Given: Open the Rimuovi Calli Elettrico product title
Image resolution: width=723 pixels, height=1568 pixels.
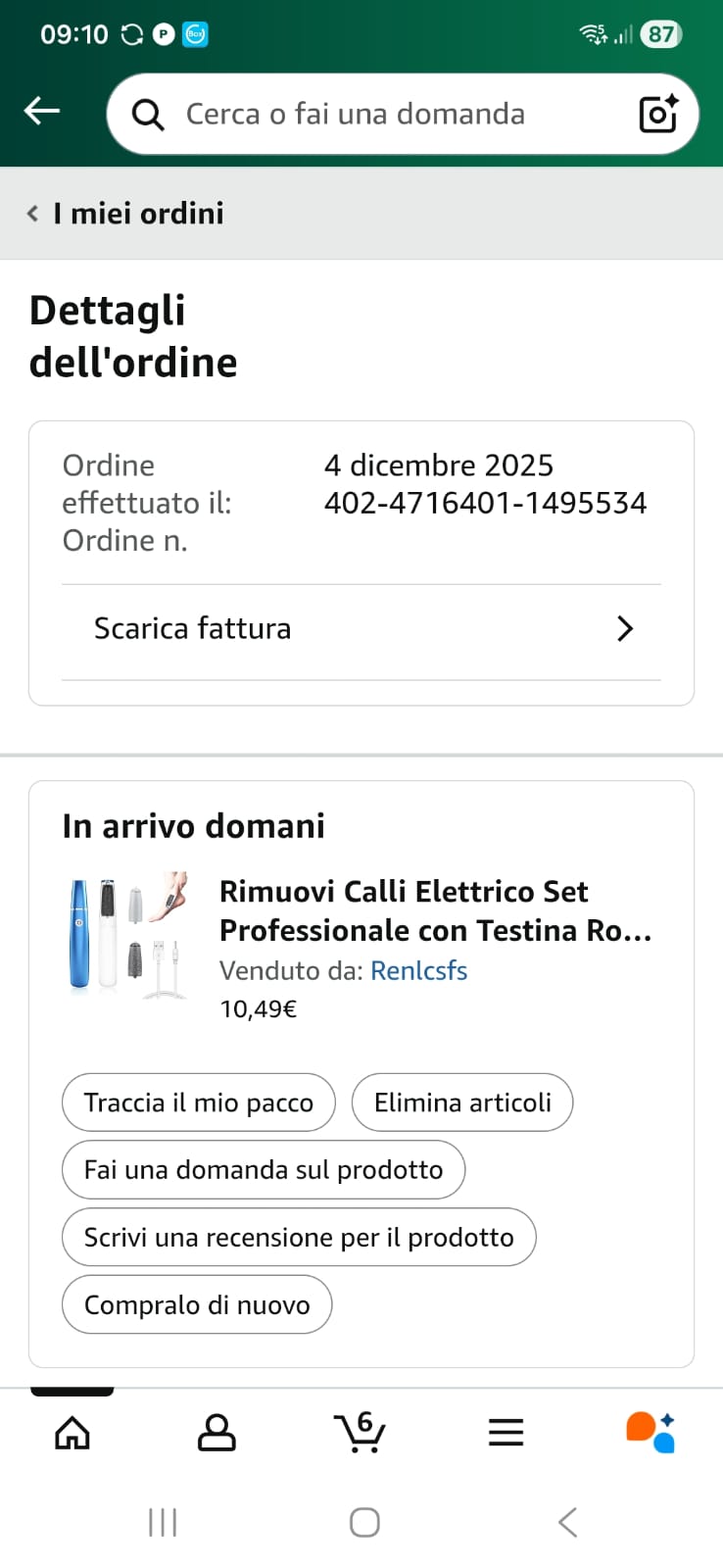Looking at the screenshot, I should (x=435, y=910).
